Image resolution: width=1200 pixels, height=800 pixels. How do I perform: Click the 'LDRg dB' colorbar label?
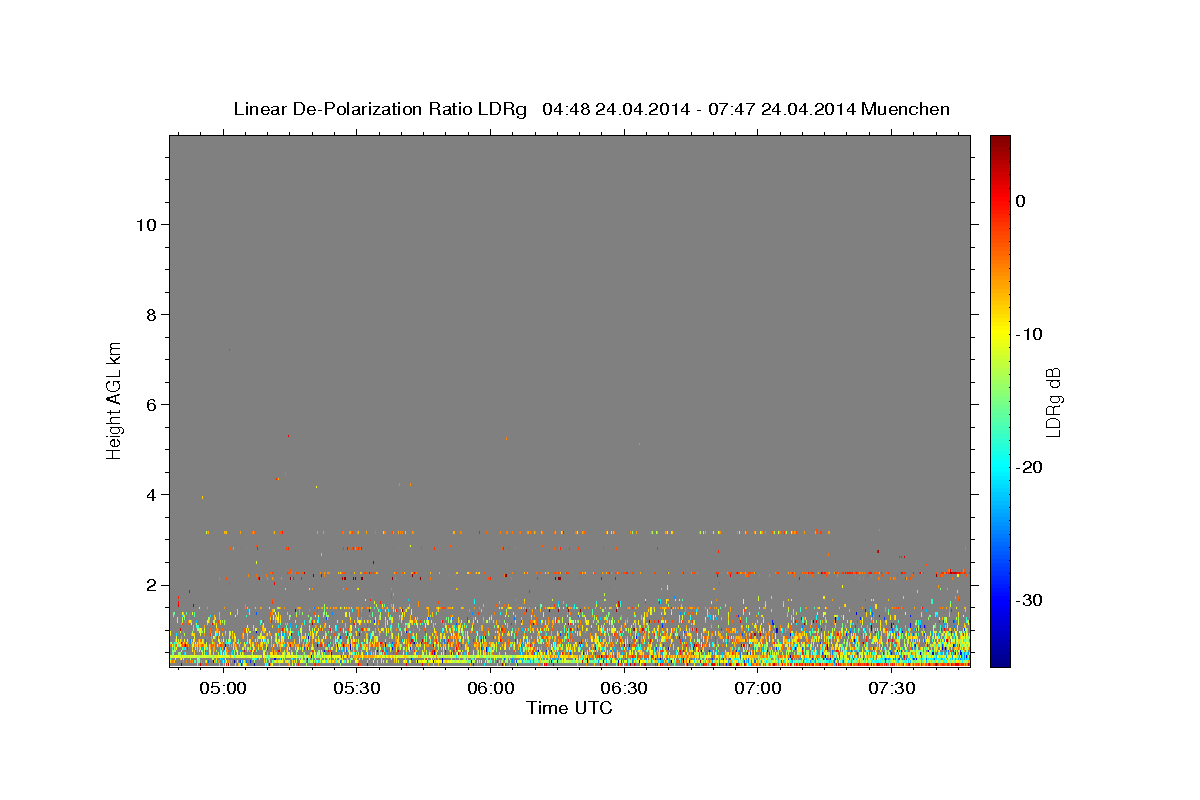pos(1053,402)
